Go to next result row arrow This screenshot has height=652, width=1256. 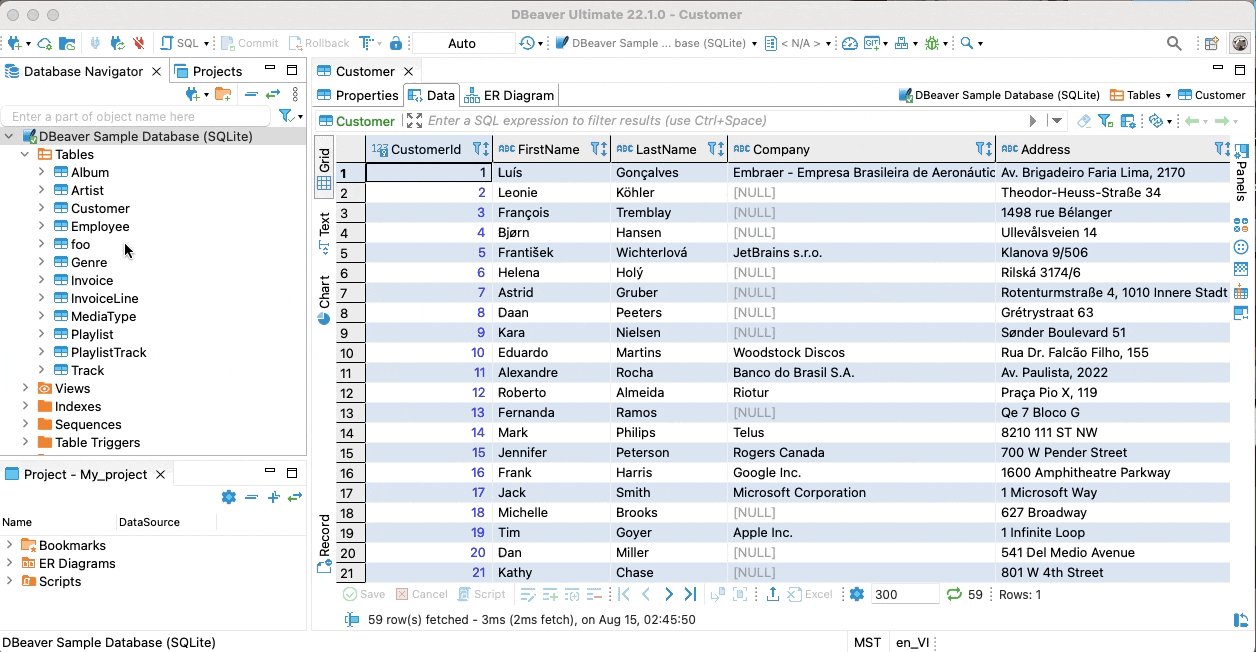(x=669, y=594)
